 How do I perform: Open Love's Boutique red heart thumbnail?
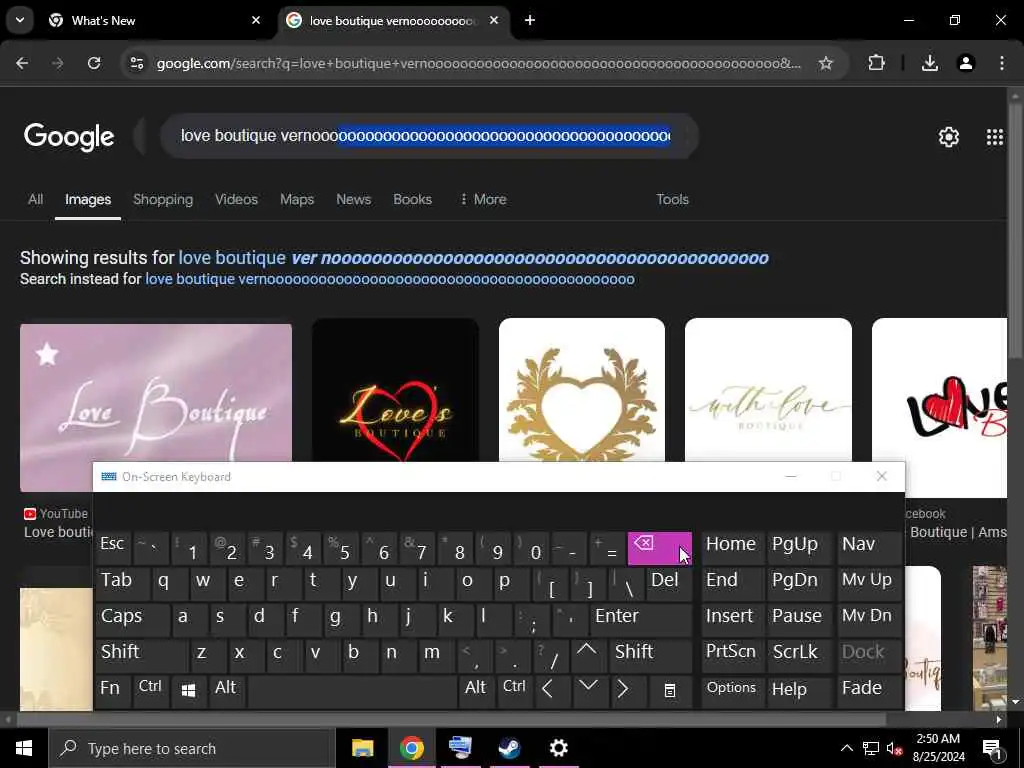click(395, 390)
